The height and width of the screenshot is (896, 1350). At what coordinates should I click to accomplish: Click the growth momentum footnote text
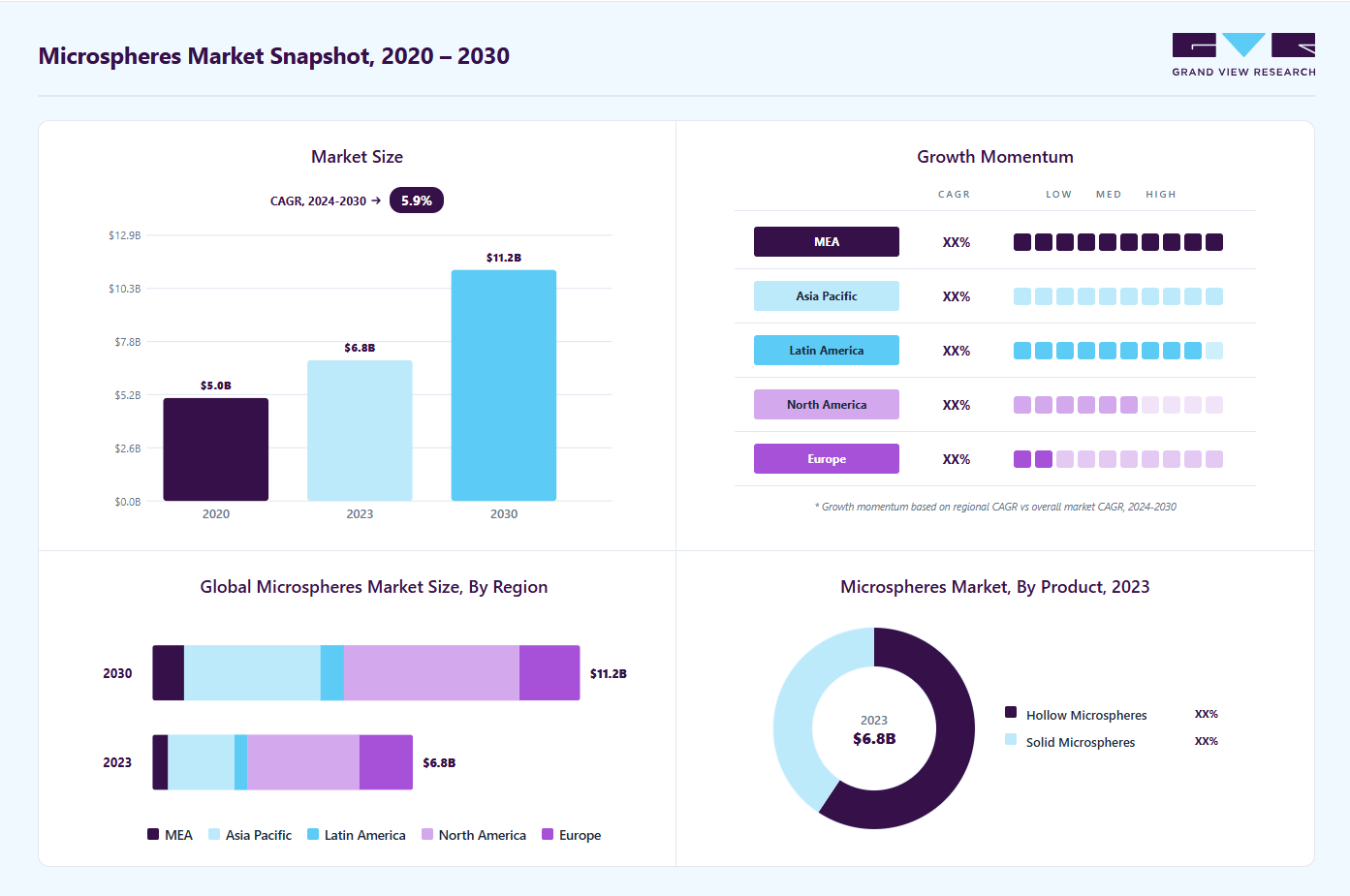tap(995, 507)
